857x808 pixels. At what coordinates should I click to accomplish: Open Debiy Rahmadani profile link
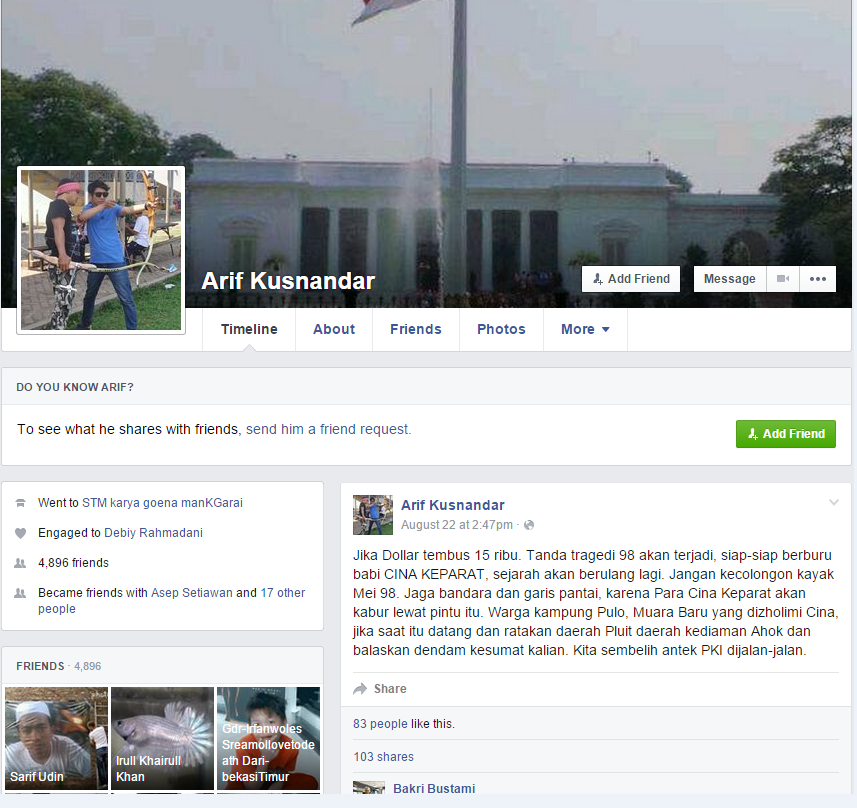click(x=153, y=532)
